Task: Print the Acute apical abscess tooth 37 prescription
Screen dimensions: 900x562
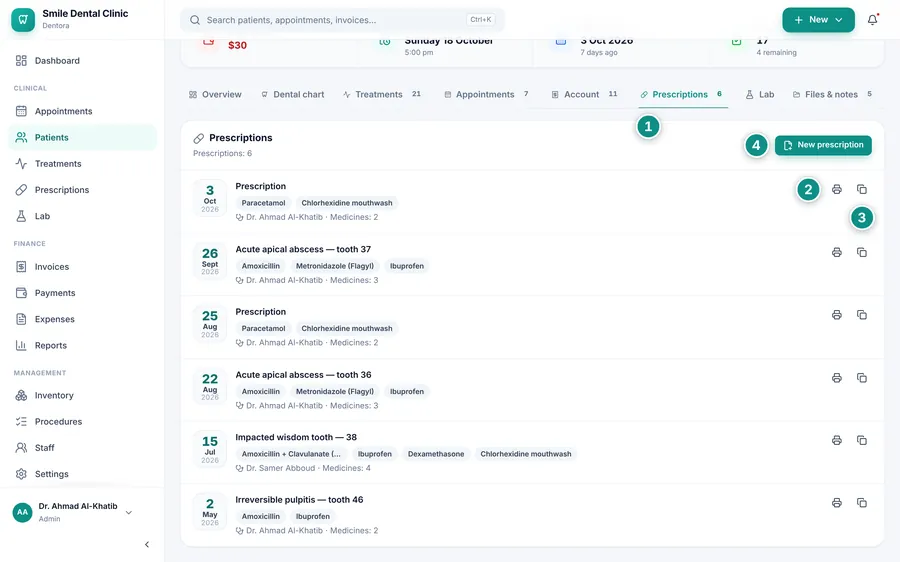Action: point(837,253)
